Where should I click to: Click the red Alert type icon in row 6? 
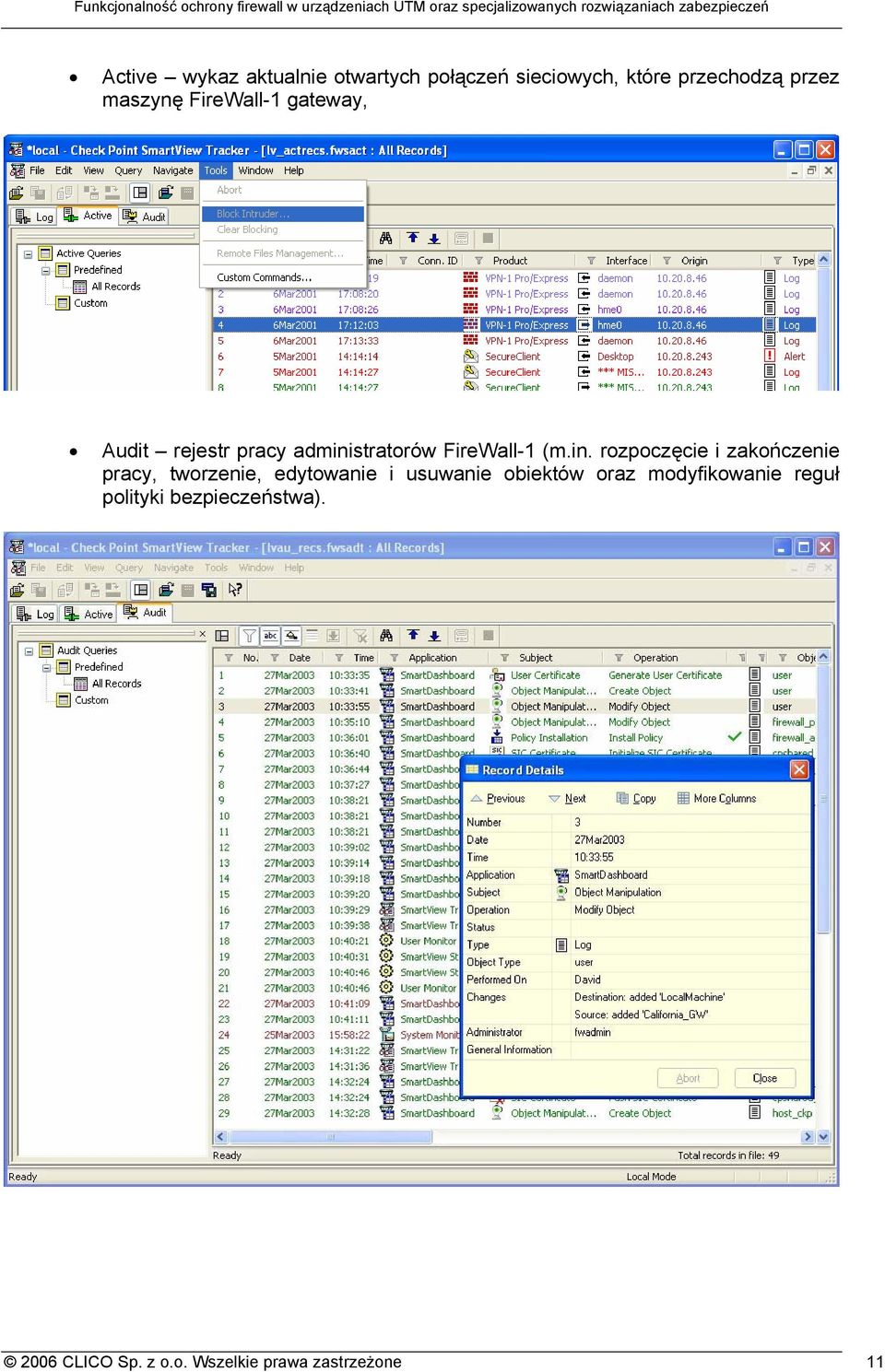(770, 357)
